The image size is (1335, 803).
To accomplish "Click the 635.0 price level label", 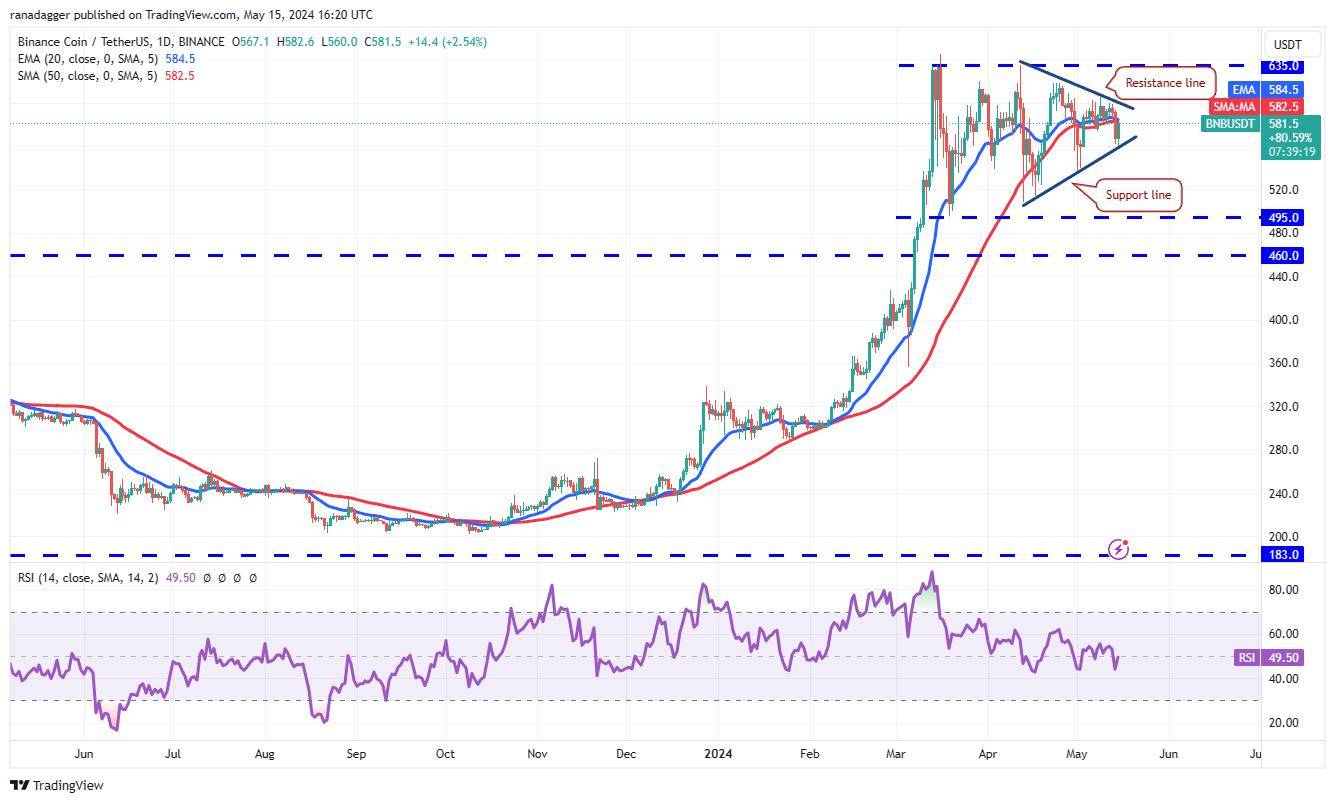I will point(1285,66).
